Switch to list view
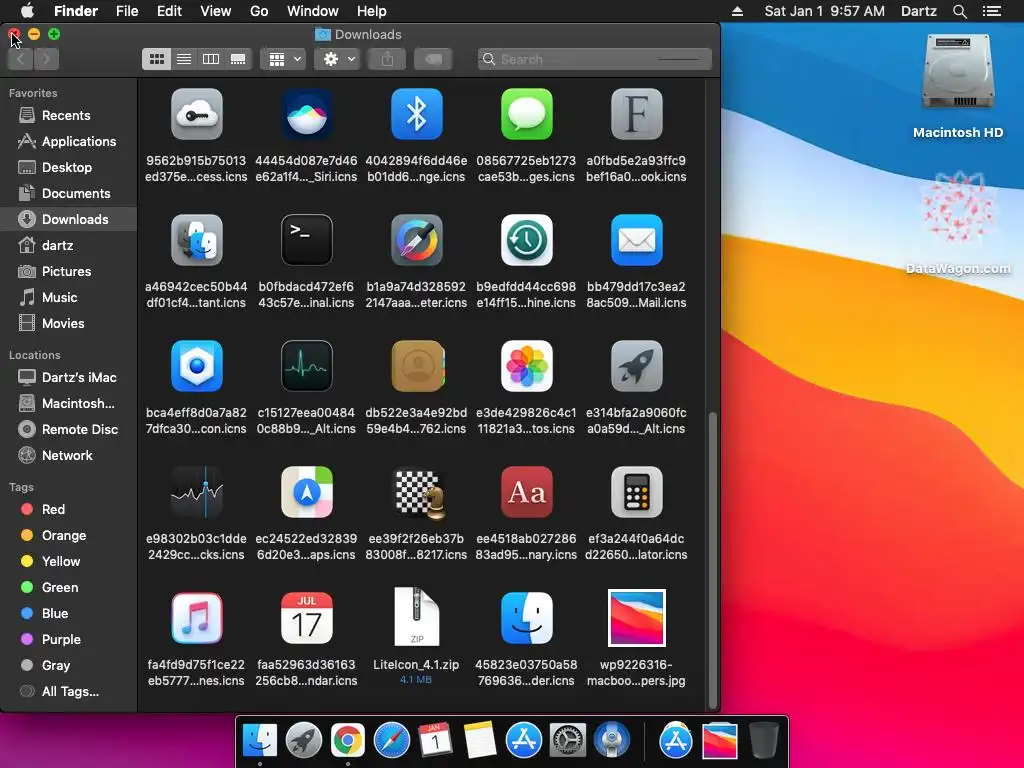This screenshot has height=768, width=1024. click(x=184, y=59)
